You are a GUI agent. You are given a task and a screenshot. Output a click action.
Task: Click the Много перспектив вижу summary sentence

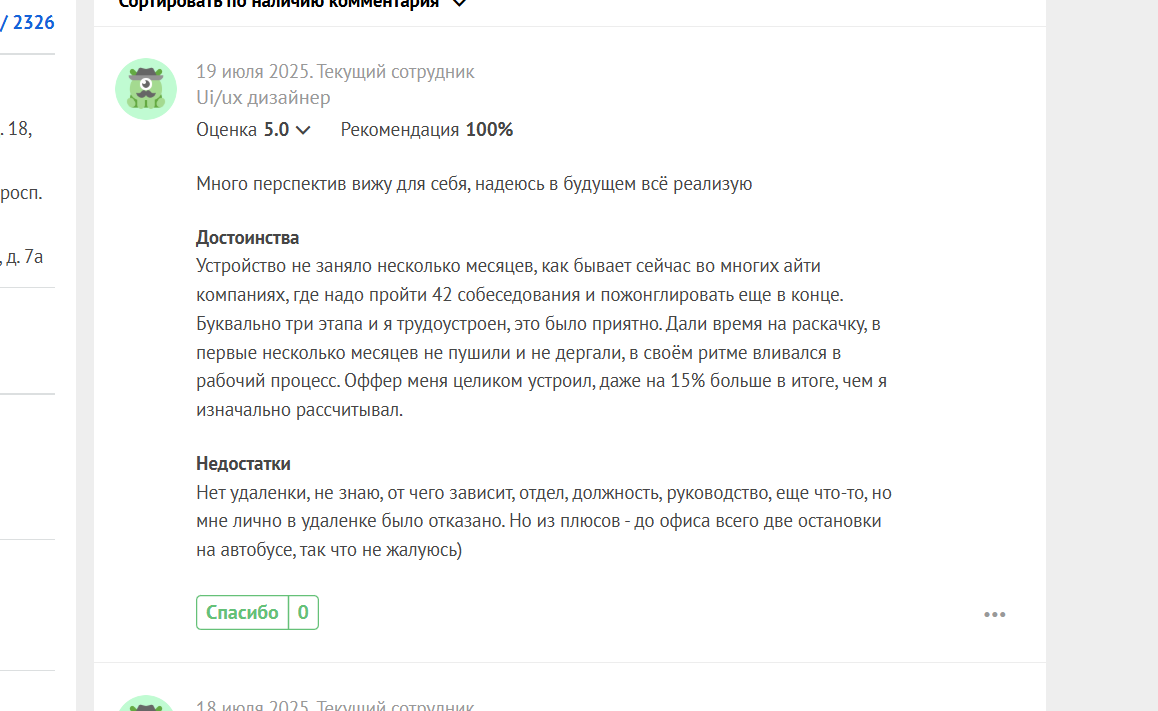click(x=474, y=184)
